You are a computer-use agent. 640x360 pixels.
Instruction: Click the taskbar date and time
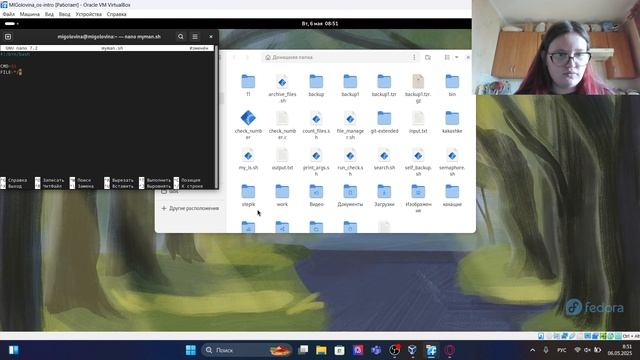point(620,350)
